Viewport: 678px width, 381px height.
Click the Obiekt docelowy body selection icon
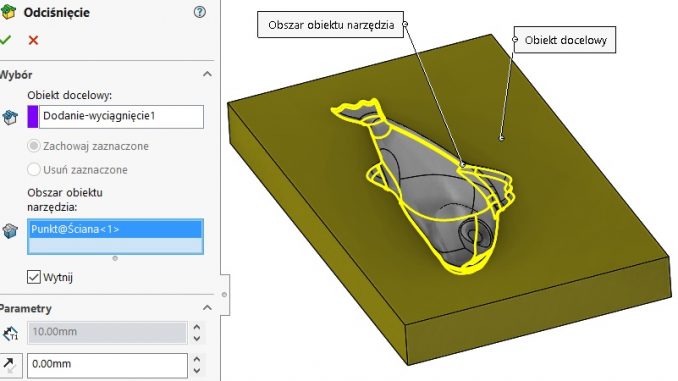click(10, 117)
